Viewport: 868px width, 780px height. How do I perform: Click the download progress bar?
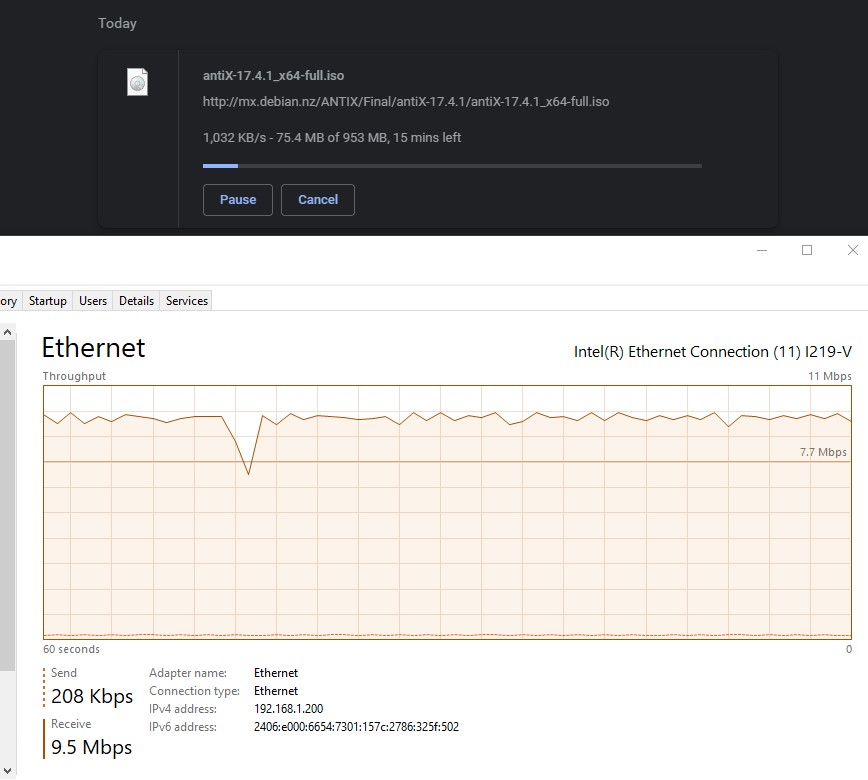(452, 166)
